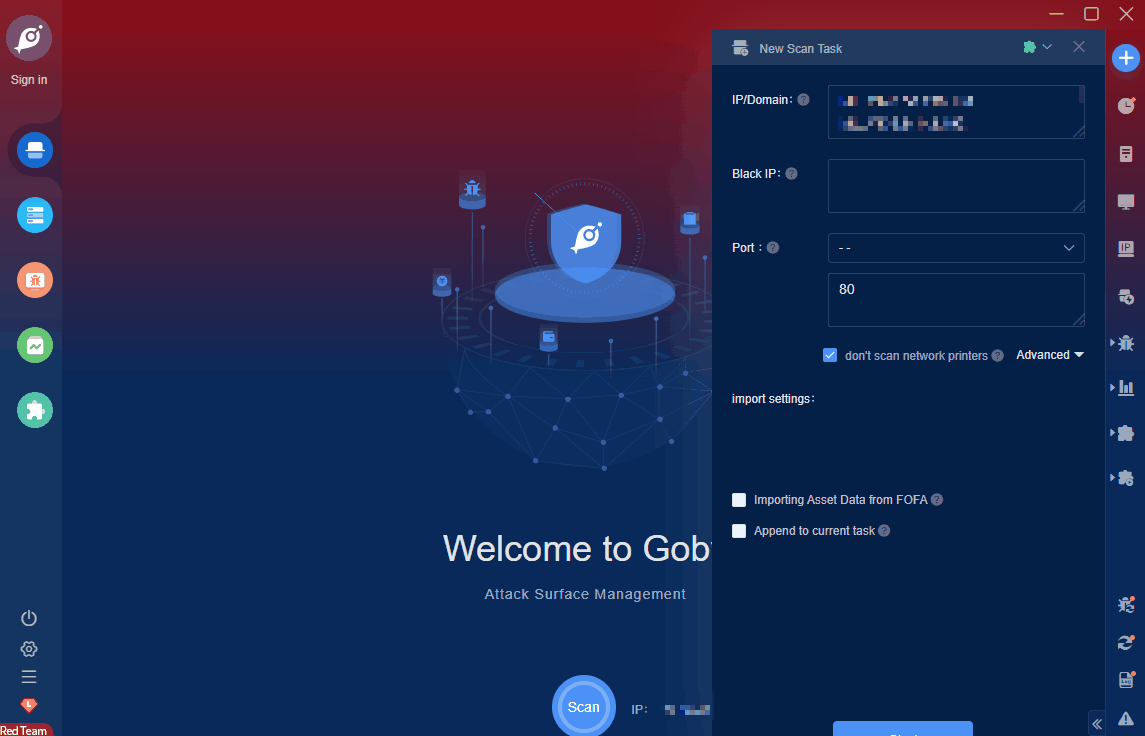The height and width of the screenshot is (736, 1145).
Task: Open the Extensions puzzle icon in left sidebar
Action: tap(35, 410)
